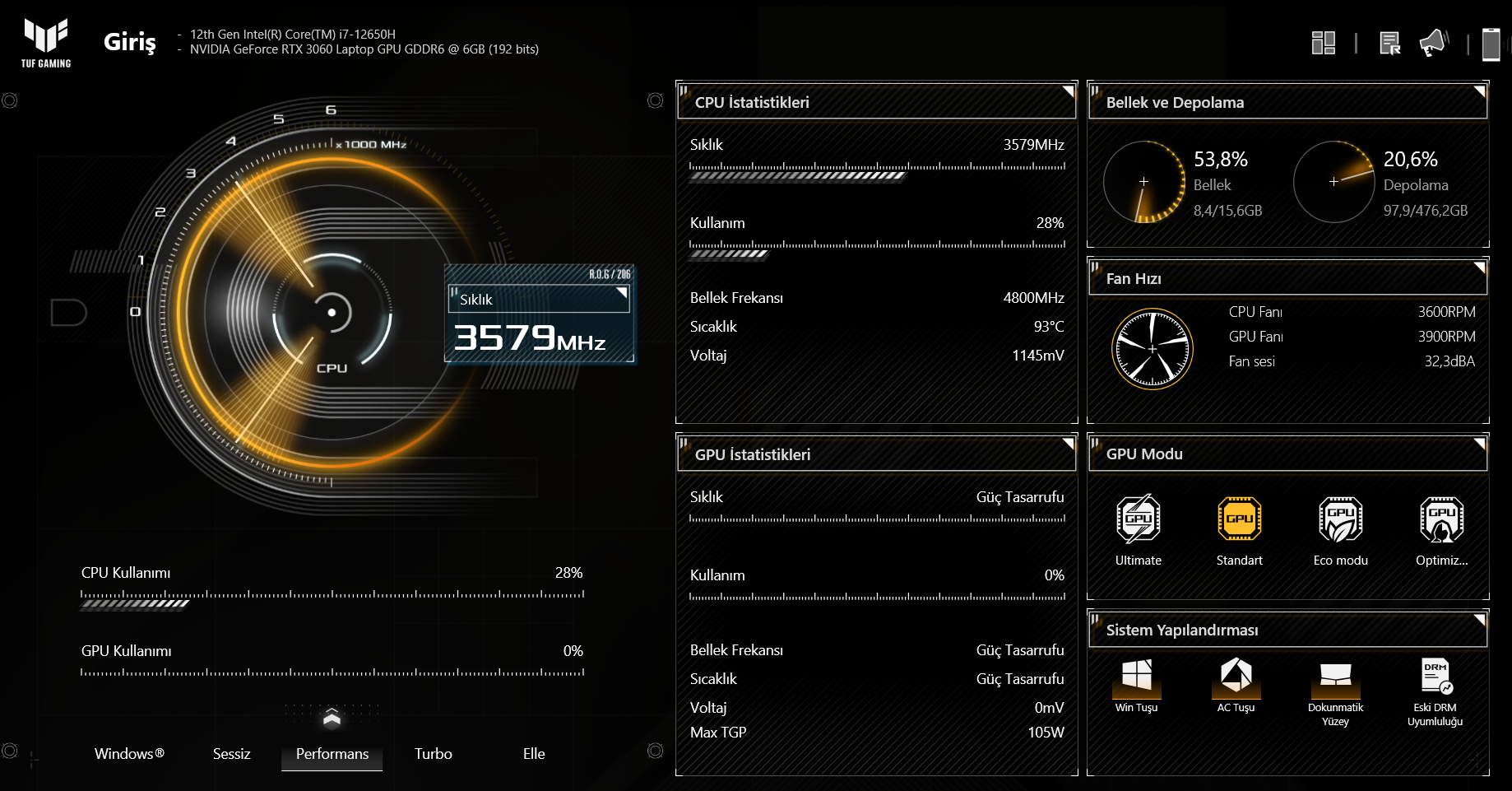Screen dimensions: 1512x791
Task: Open the mobile device link icon
Action: [x=1491, y=44]
